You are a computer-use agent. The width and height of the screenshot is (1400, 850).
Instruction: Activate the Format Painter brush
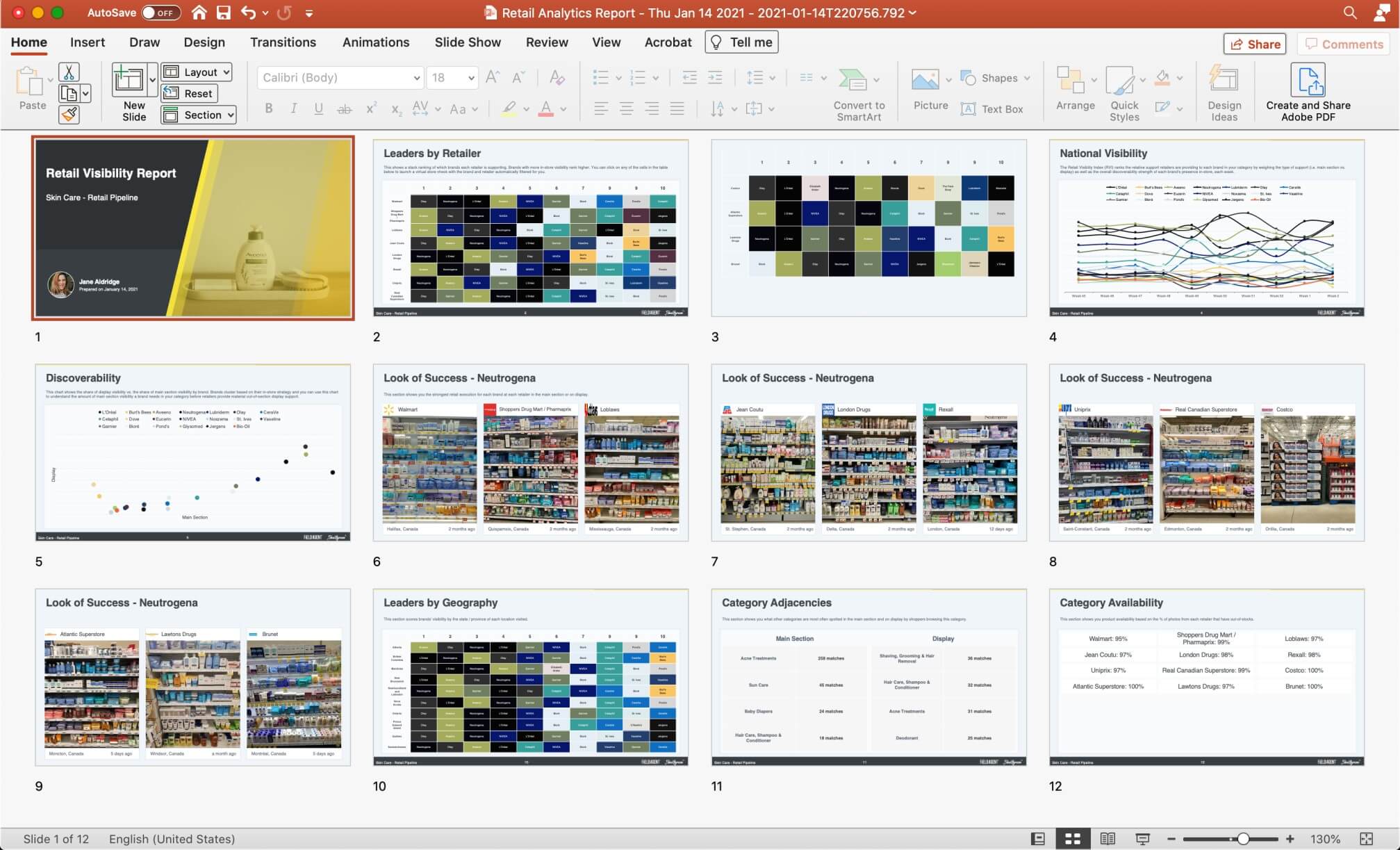tap(69, 115)
